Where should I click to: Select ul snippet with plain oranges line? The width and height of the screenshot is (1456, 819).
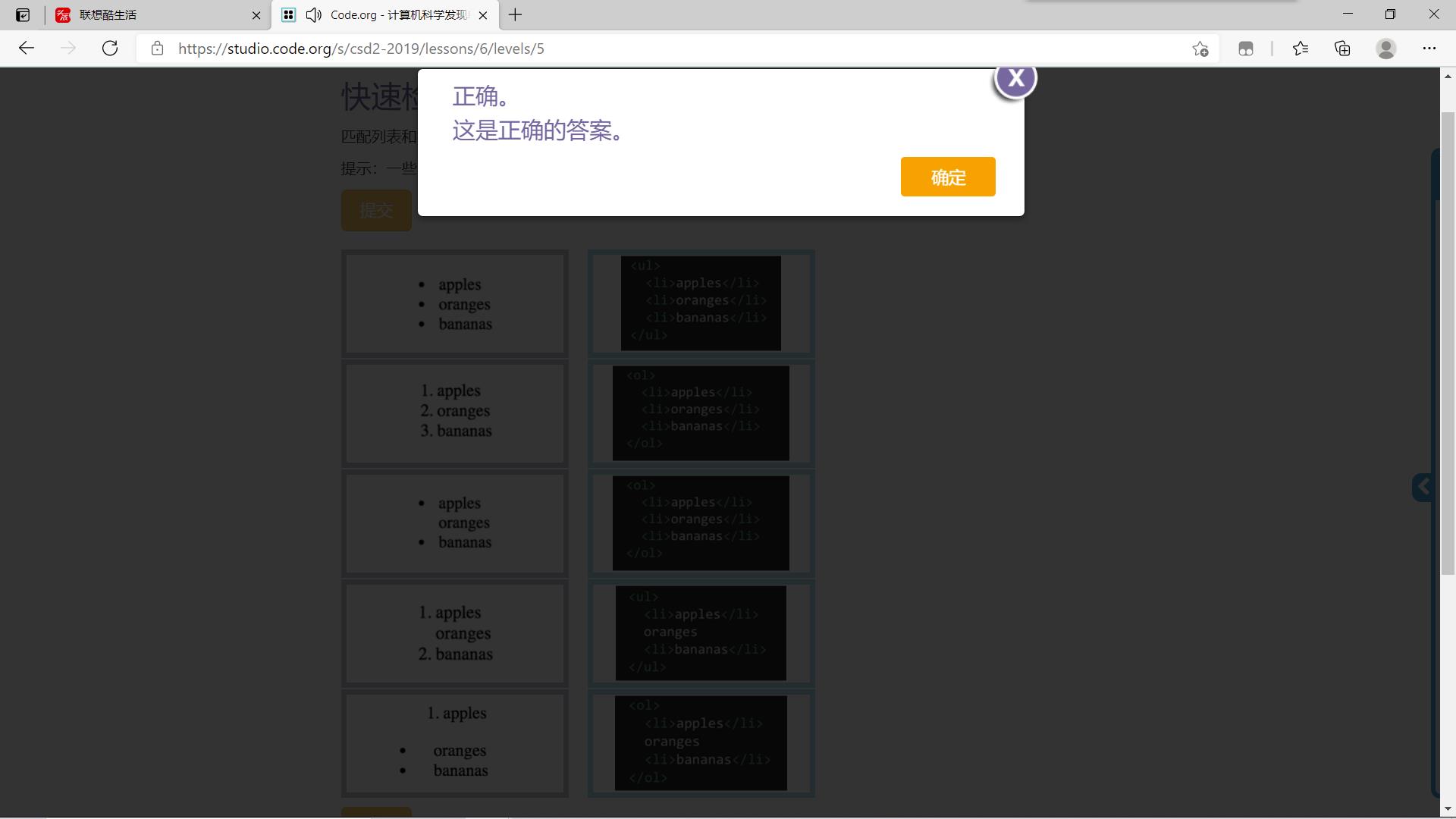coord(701,633)
